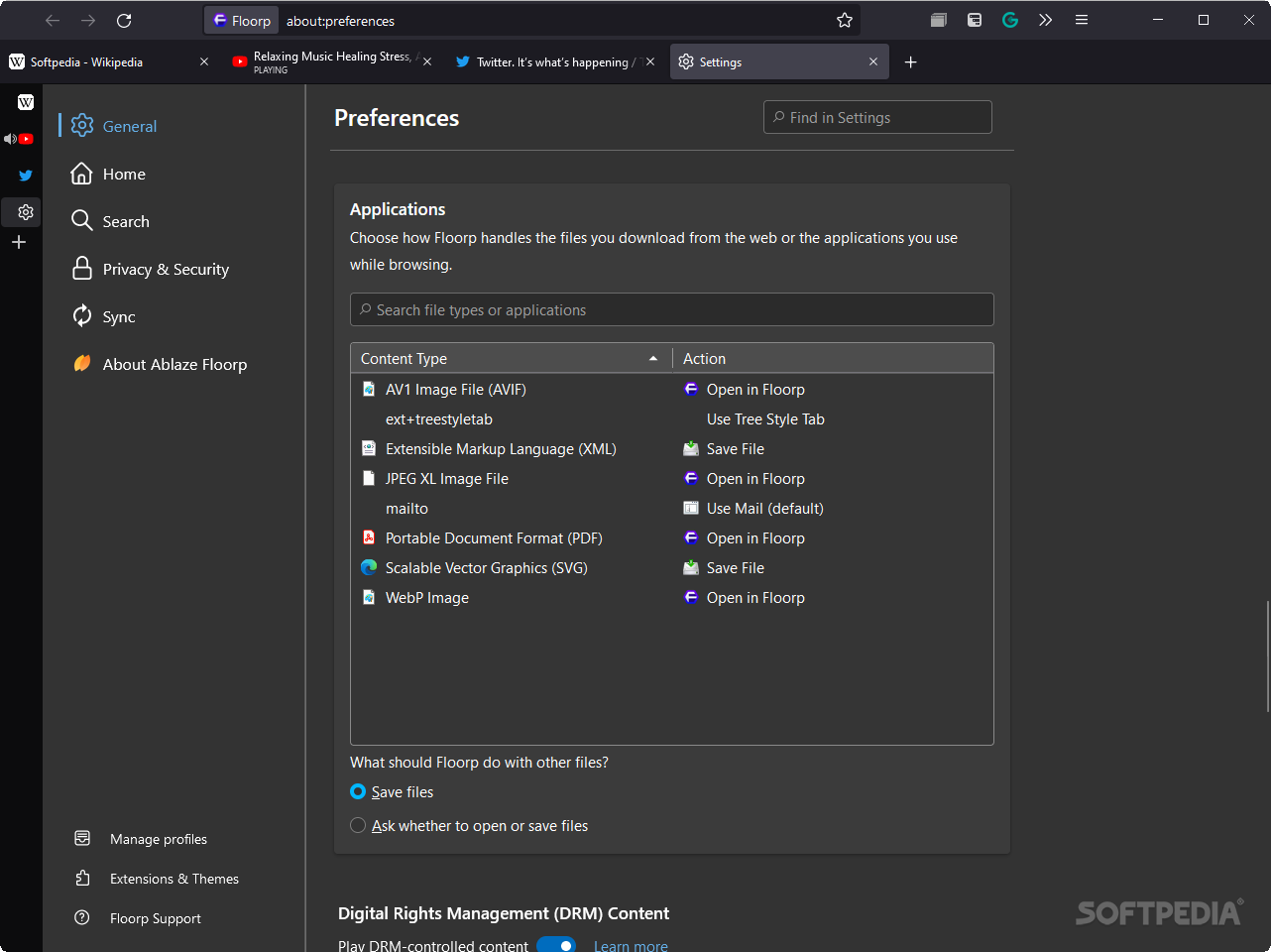Select Scalable Vector Graphics (SVG) row
Image resolution: width=1271 pixels, height=952 pixels.
pyautogui.click(x=672, y=568)
